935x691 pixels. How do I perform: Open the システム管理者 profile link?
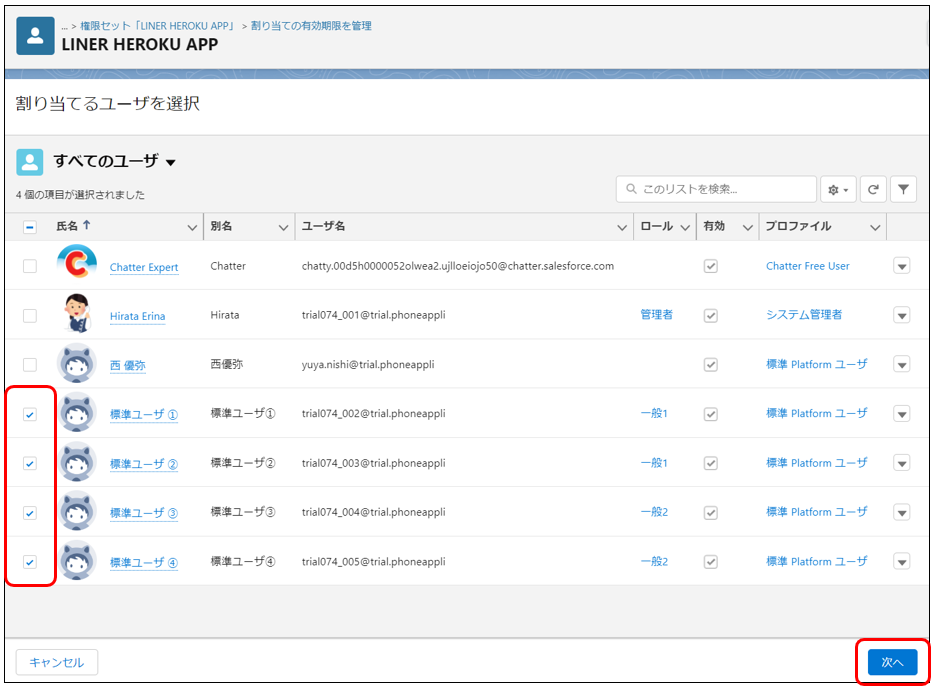[804, 315]
